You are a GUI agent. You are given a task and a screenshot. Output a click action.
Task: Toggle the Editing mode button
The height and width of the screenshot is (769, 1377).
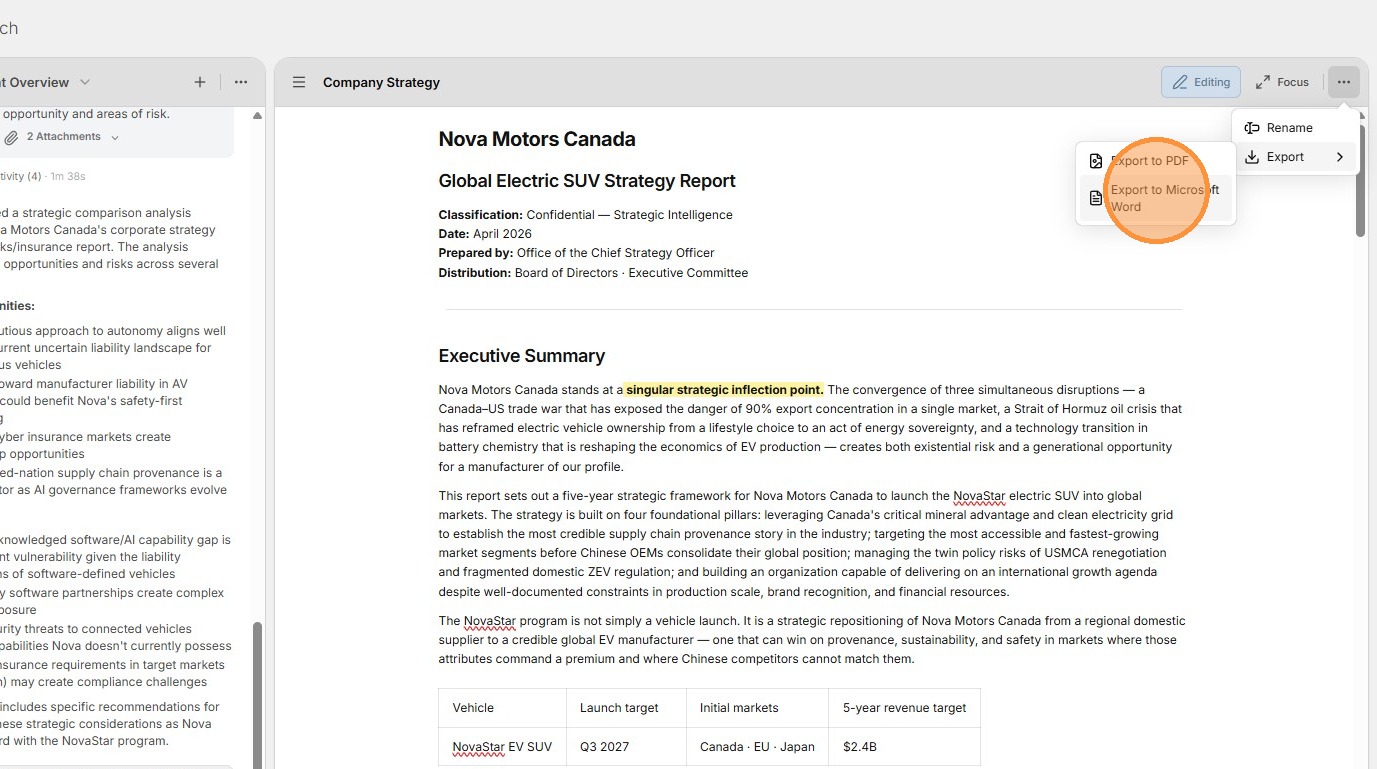[1201, 82]
